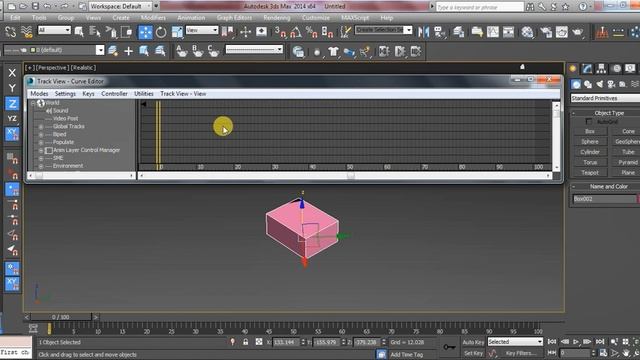Viewport: 640px width, 360px height.
Task: Step to previous frame
Action: coord(564,342)
